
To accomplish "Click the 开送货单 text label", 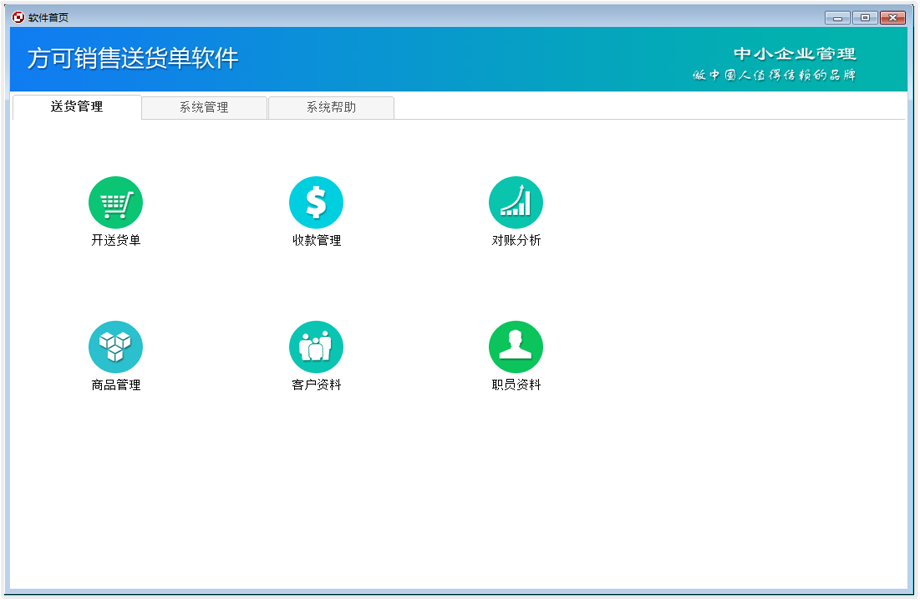I will point(116,240).
